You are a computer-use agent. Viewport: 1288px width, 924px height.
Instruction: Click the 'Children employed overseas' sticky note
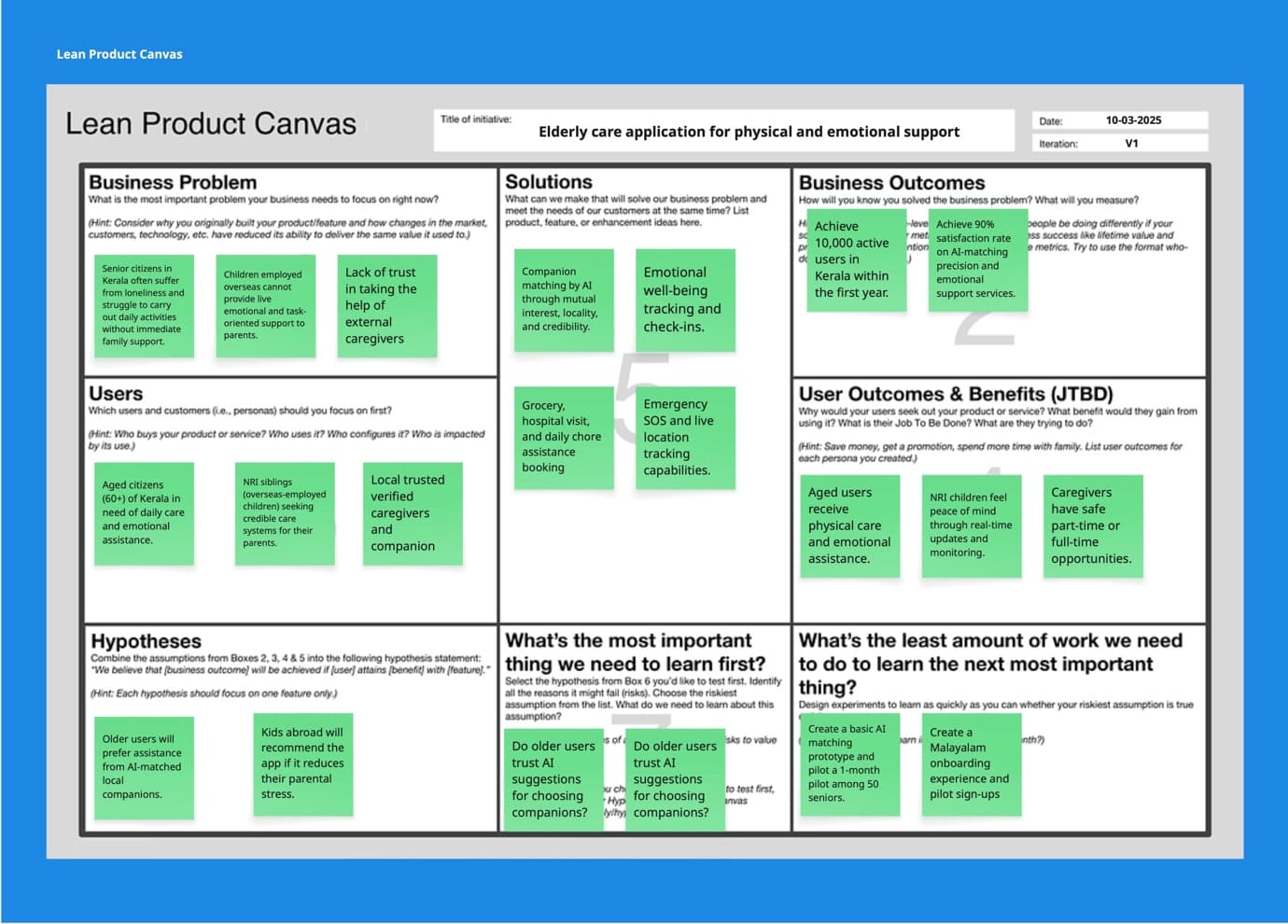tap(265, 305)
